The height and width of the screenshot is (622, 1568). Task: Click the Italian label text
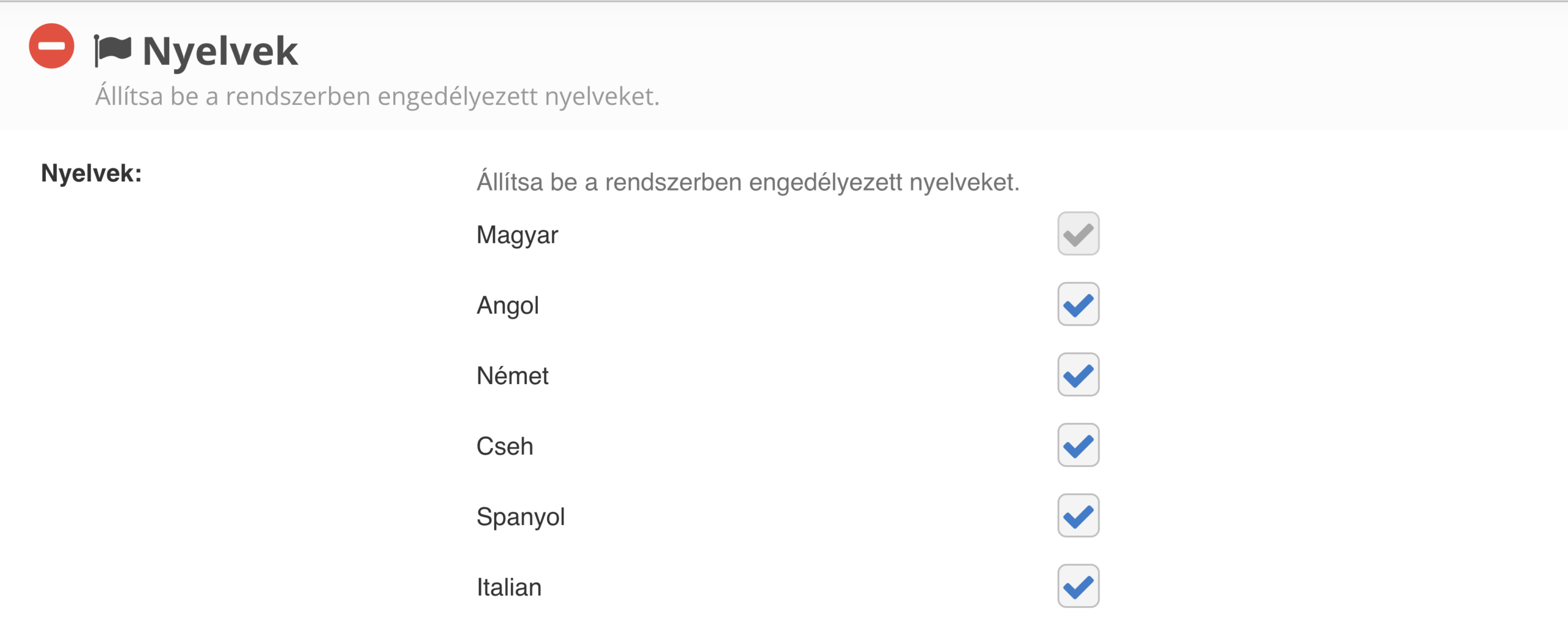pos(509,587)
